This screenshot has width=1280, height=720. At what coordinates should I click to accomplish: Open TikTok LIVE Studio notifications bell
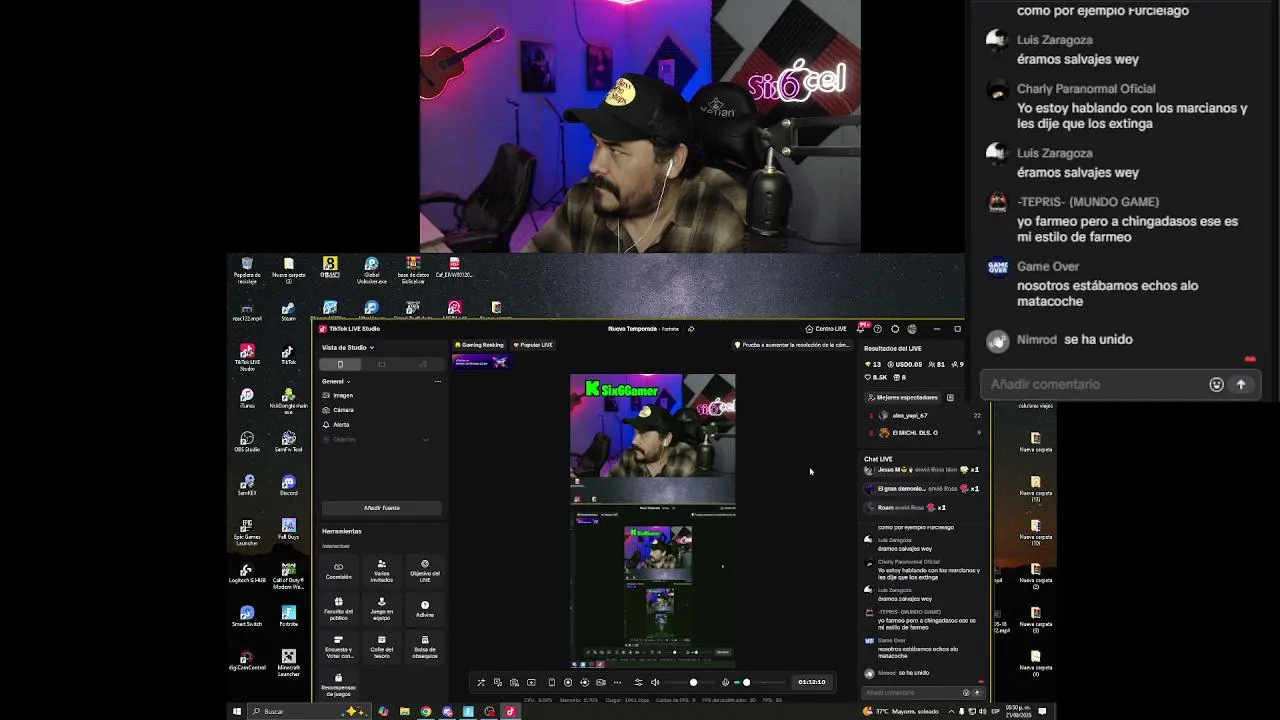click(863, 328)
